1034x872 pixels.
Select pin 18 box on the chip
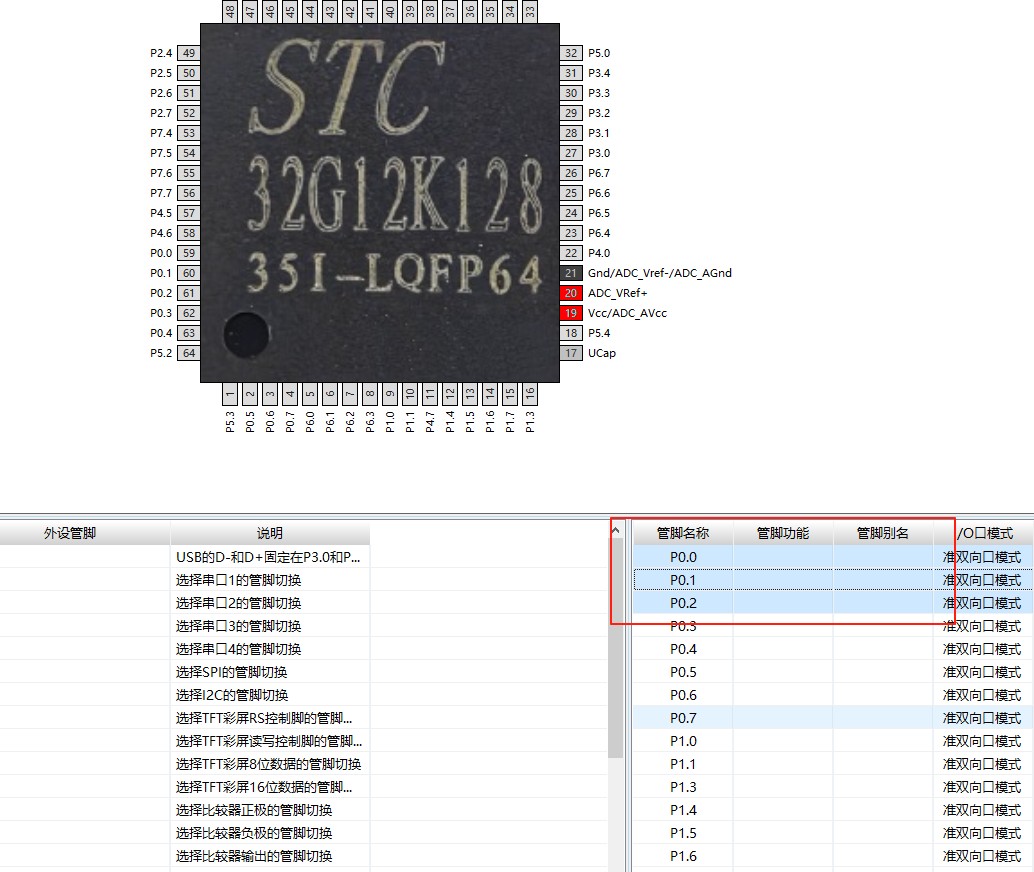pyautogui.click(x=571, y=333)
